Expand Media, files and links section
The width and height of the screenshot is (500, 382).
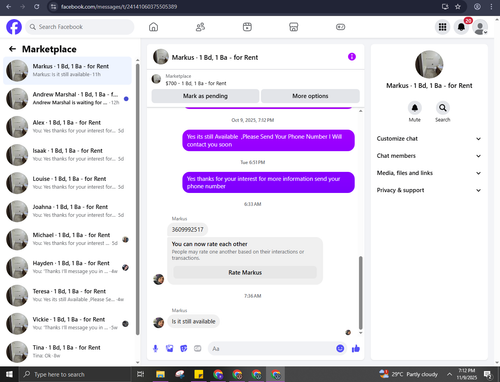(429, 173)
